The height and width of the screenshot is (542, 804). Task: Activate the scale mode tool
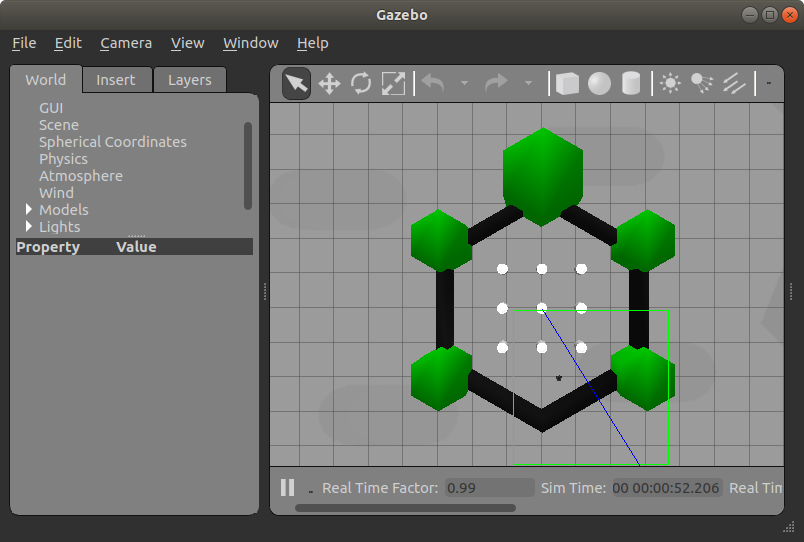click(x=393, y=83)
